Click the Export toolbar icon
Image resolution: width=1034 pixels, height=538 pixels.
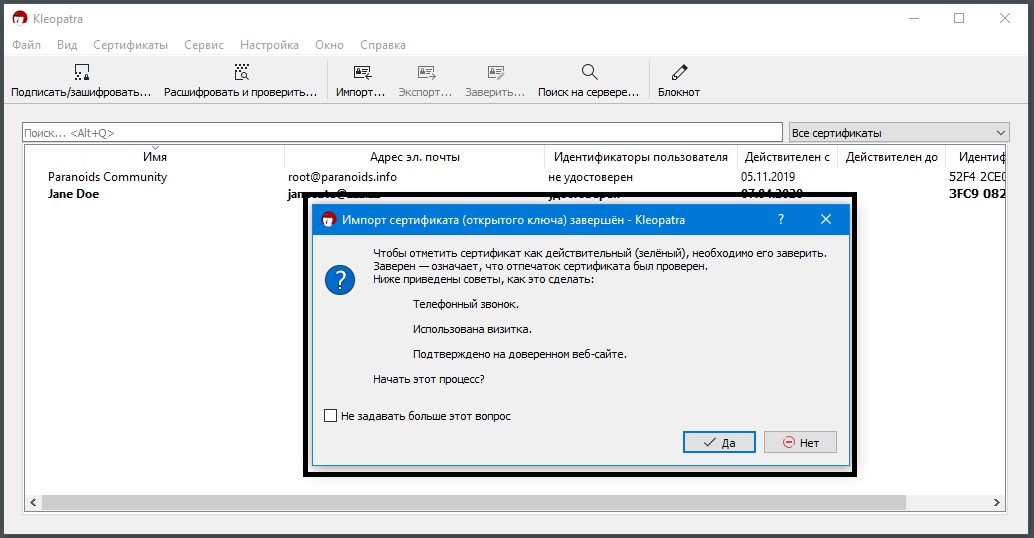click(x=426, y=72)
